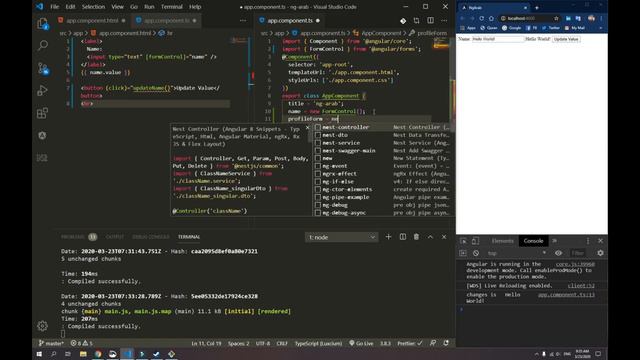The width and height of the screenshot is (640, 360).
Task: Maximize terminal panel with chevron up
Action: [x=430, y=237]
